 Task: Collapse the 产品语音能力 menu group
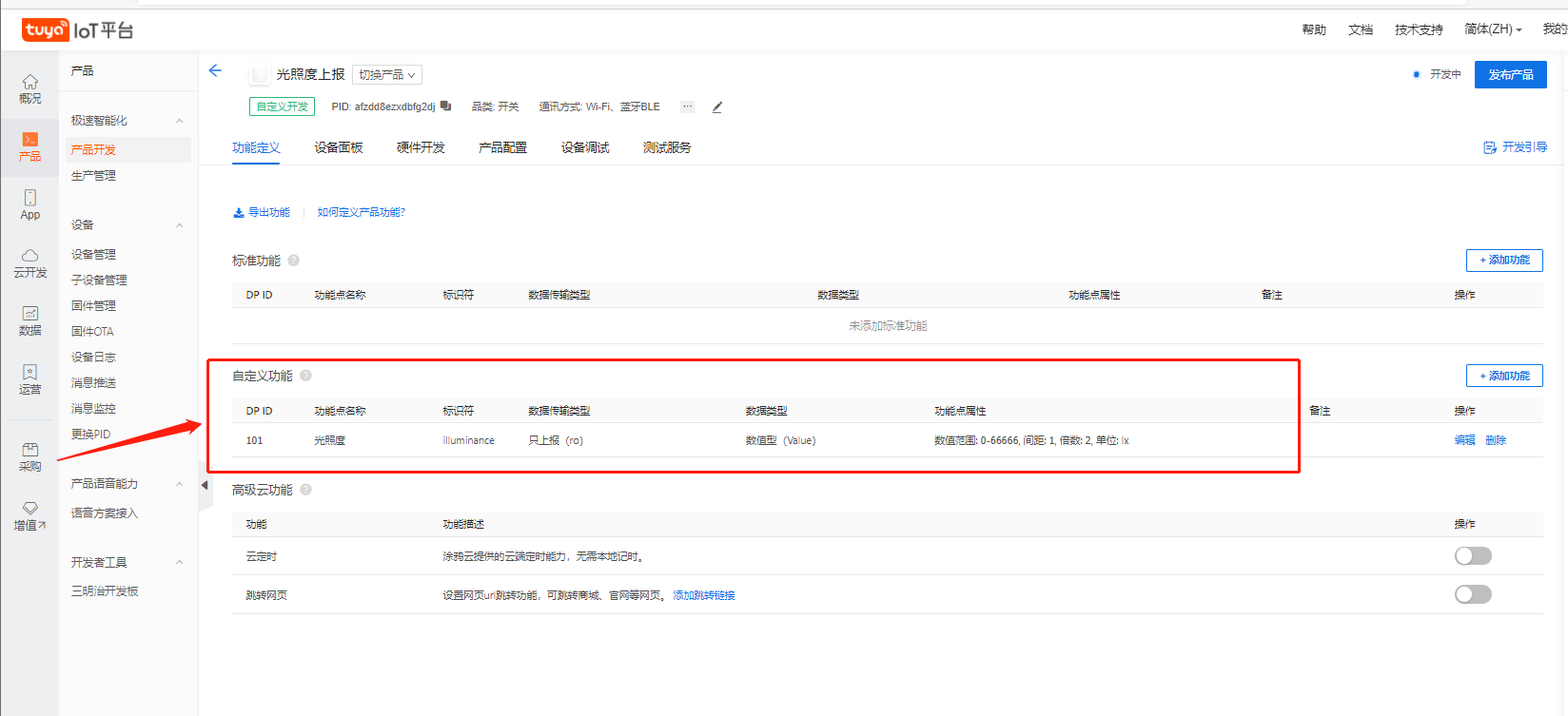click(180, 484)
